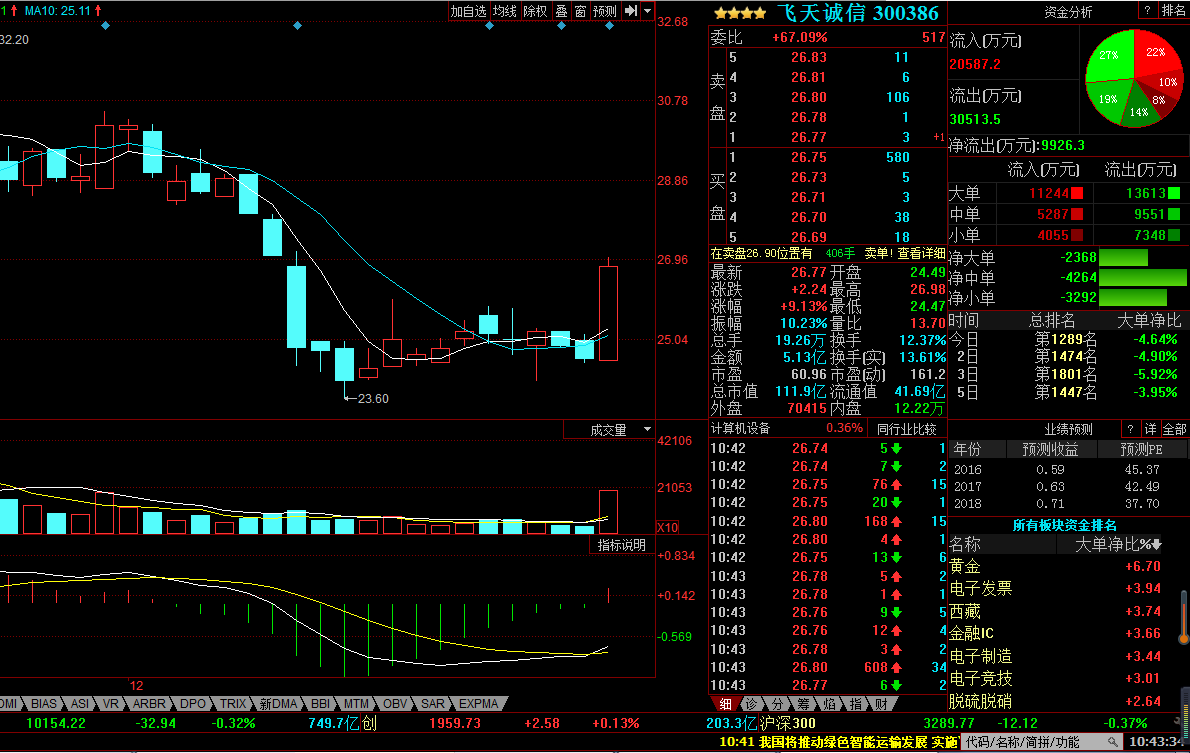The image size is (1190, 753).
Task: Click the help icon in 业绩预测 header
Action: pyautogui.click(x=1131, y=429)
